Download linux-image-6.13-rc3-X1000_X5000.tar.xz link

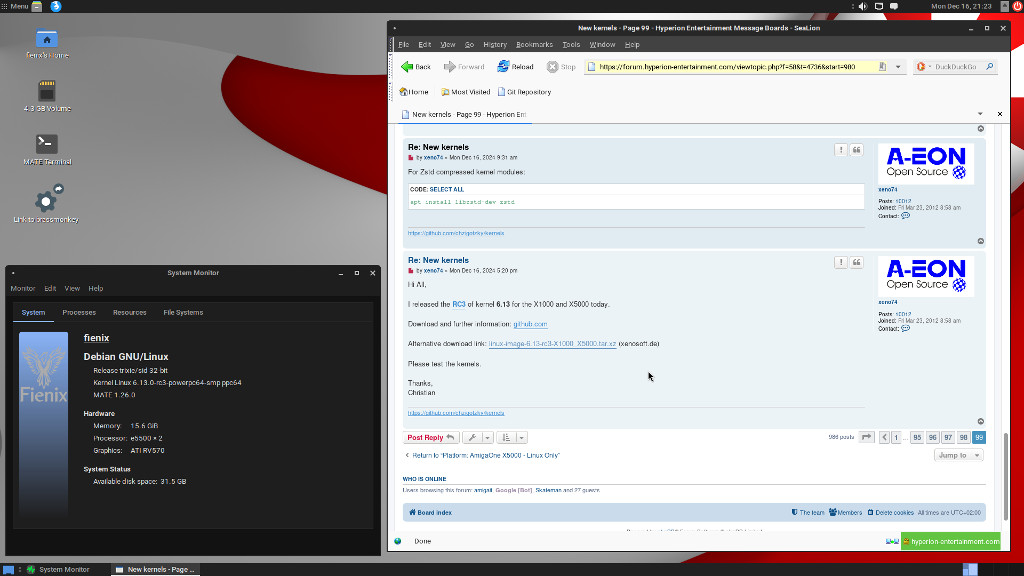click(x=552, y=344)
